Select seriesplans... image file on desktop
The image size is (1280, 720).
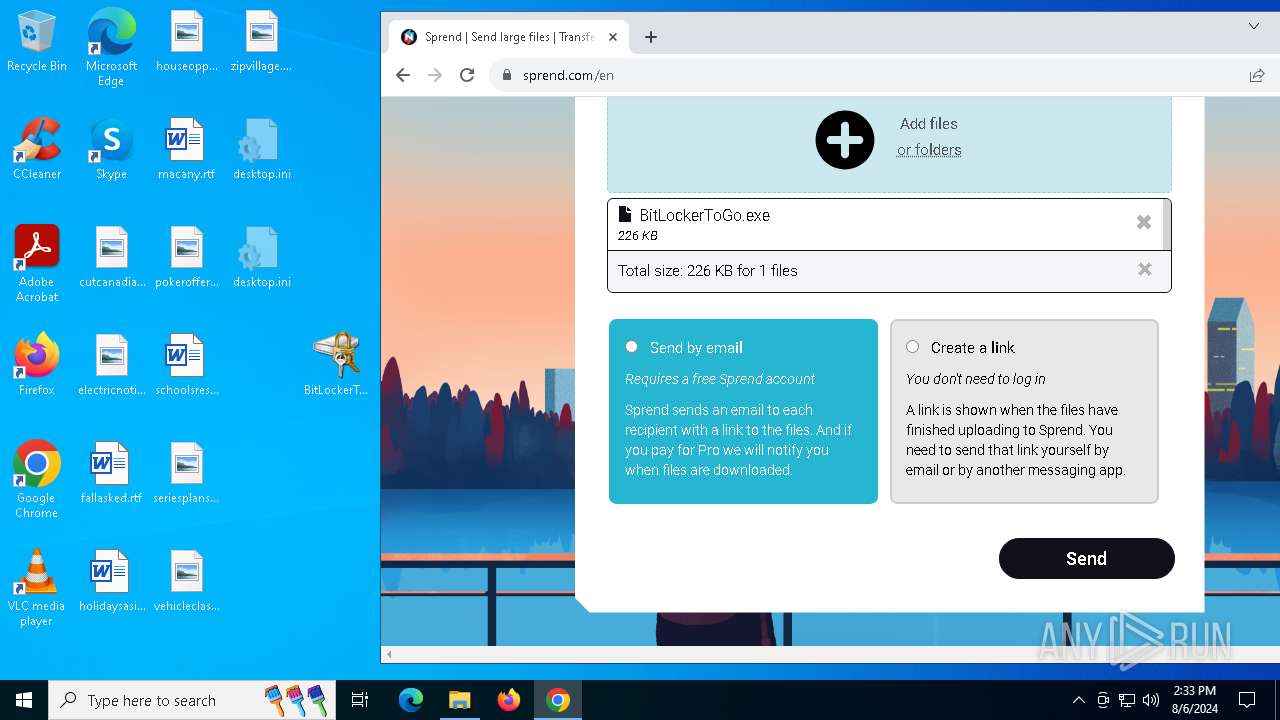pos(186,472)
